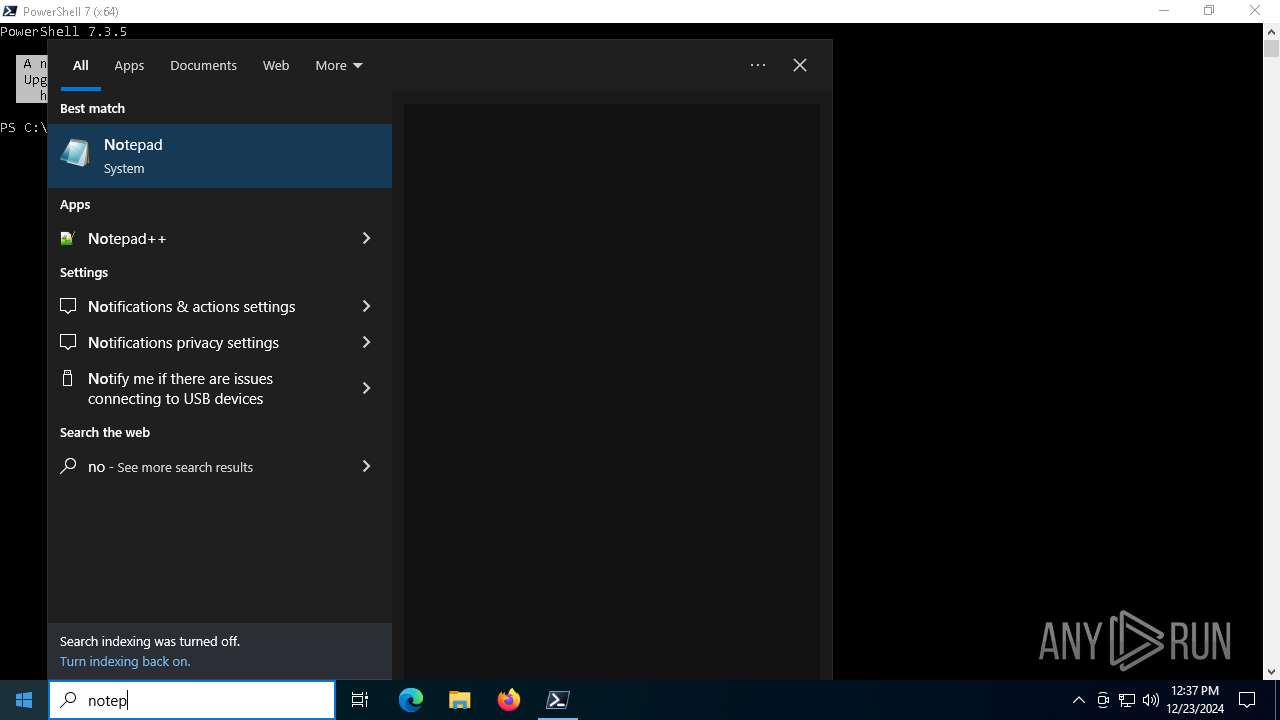Expand Notifications & actions settings arrow

[x=366, y=306]
